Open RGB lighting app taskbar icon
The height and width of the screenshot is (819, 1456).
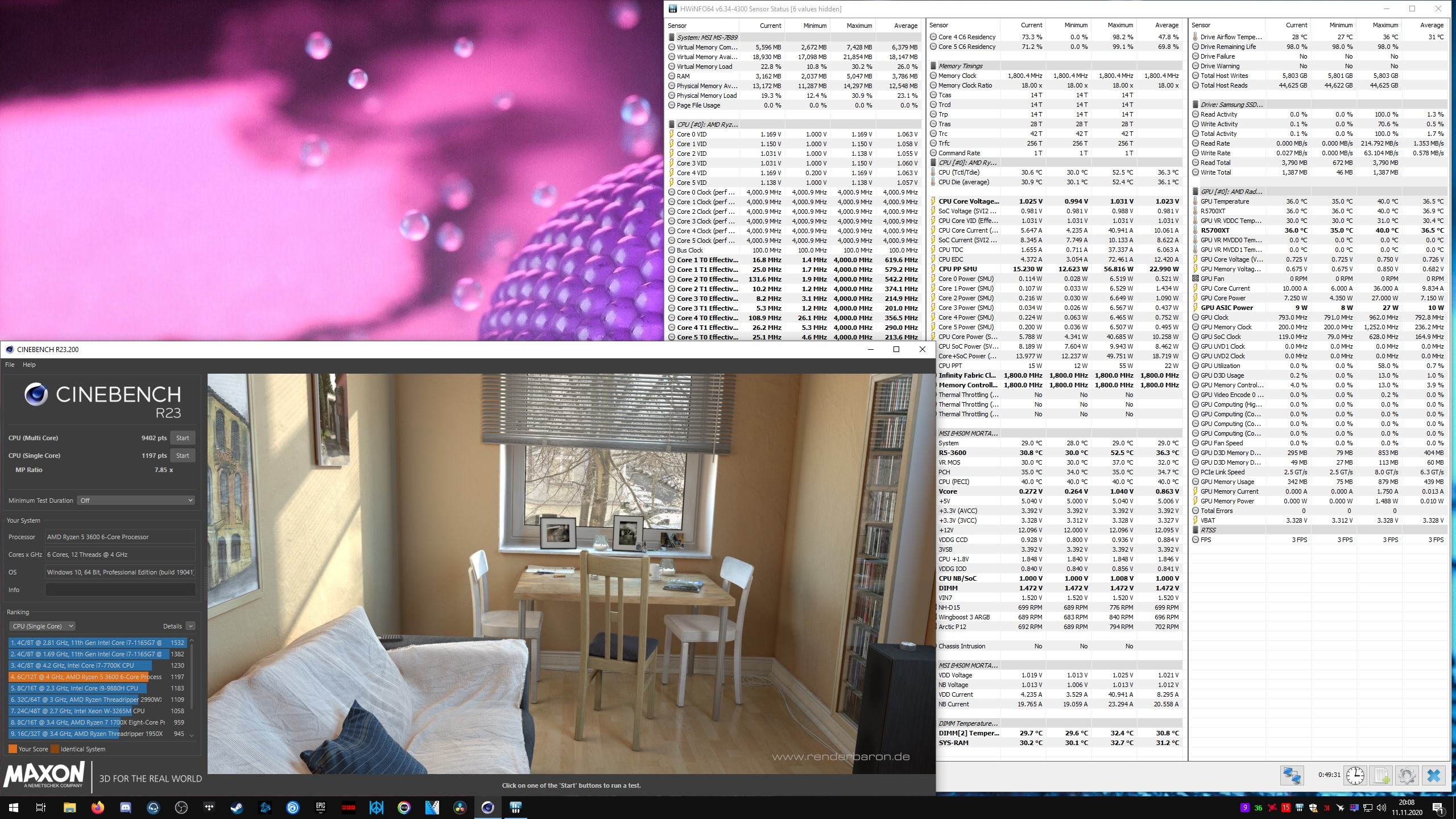404,807
